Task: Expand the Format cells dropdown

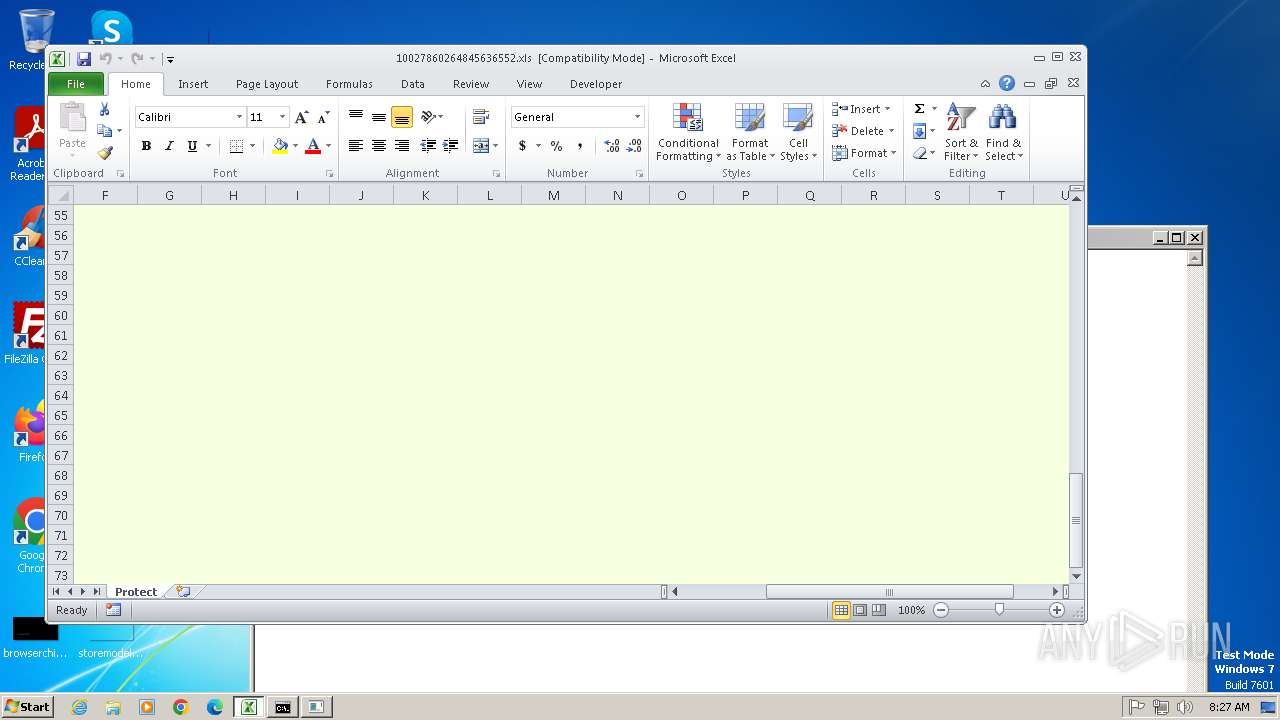Action: [893, 153]
